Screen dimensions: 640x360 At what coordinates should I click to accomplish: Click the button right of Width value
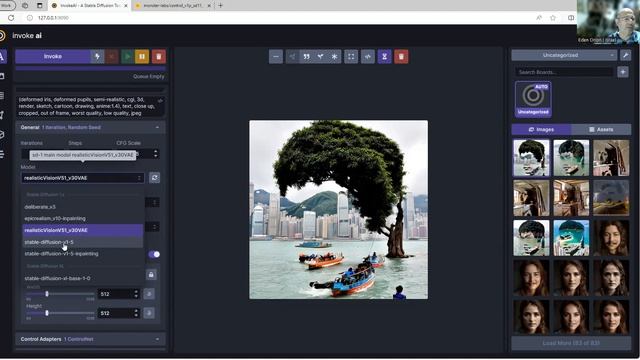tap(149, 293)
